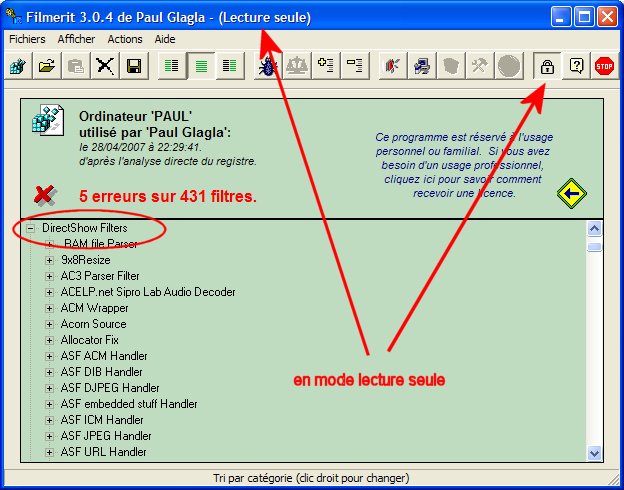Open the Afficher menu
This screenshot has width=624, height=490.
pyautogui.click(x=76, y=39)
